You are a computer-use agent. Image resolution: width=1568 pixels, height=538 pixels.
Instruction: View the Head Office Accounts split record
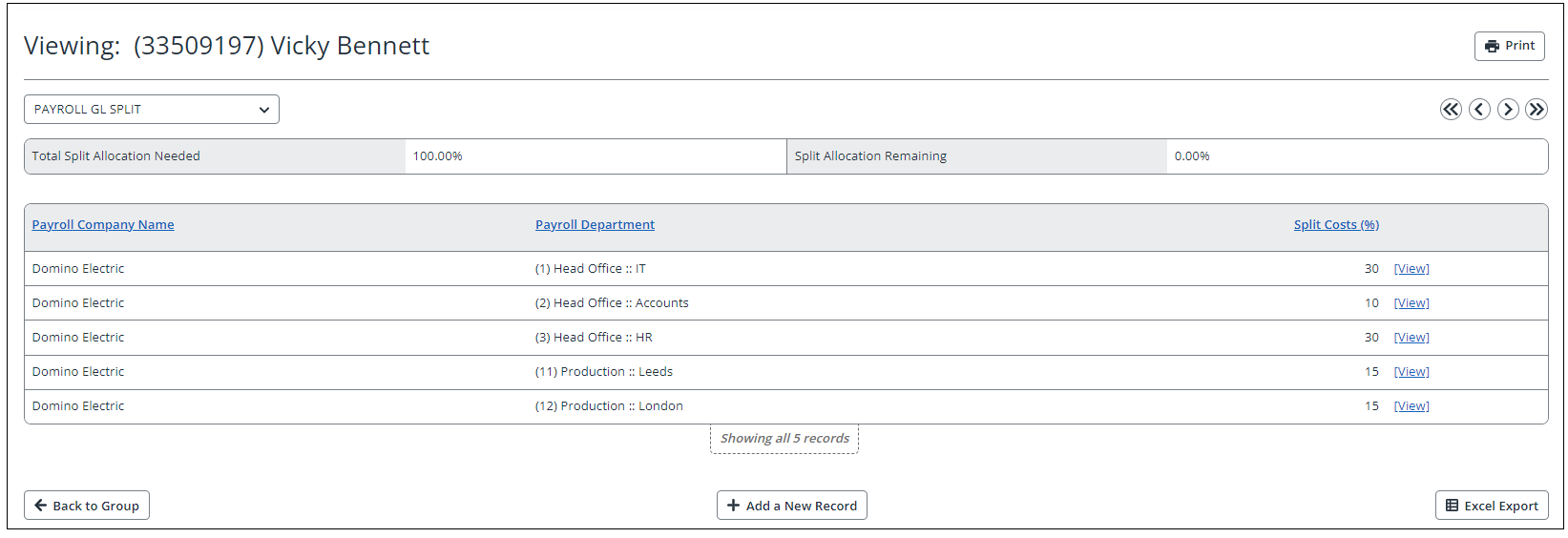click(x=1411, y=303)
